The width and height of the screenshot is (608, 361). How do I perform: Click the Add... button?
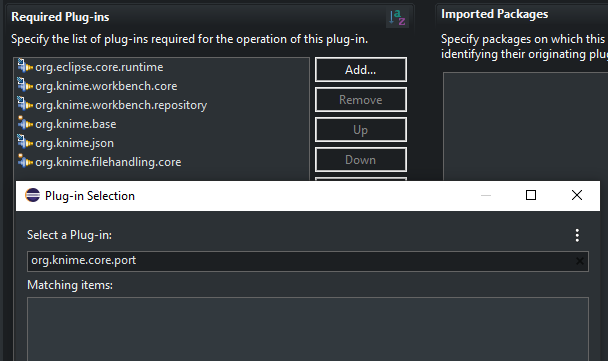point(361,70)
